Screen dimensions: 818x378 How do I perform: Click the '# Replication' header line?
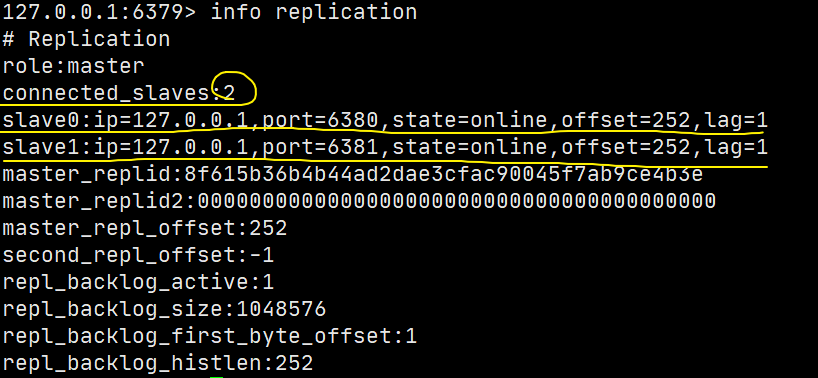click(x=86, y=39)
